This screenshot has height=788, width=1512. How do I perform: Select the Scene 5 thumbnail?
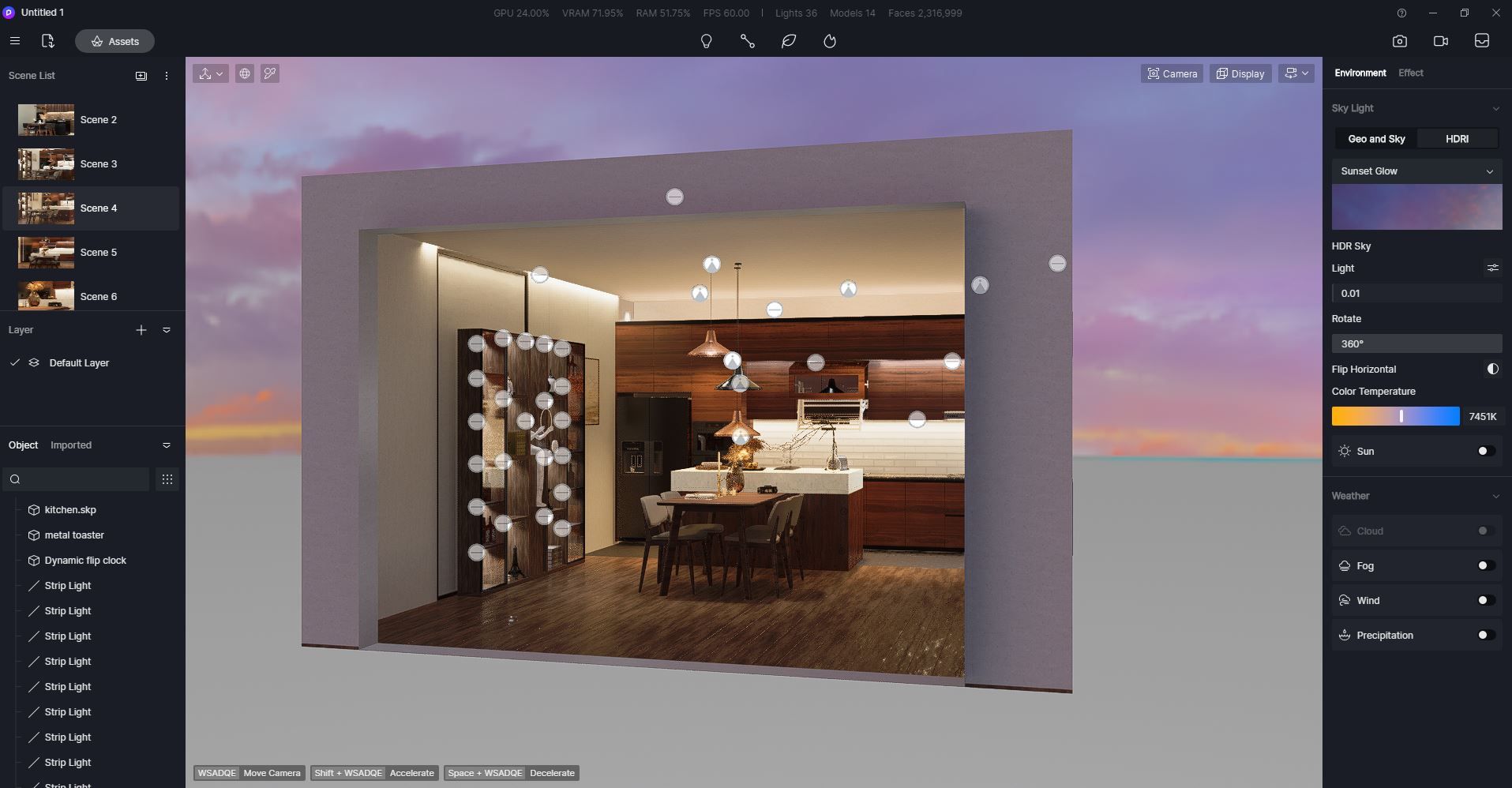[x=46, y=253]
